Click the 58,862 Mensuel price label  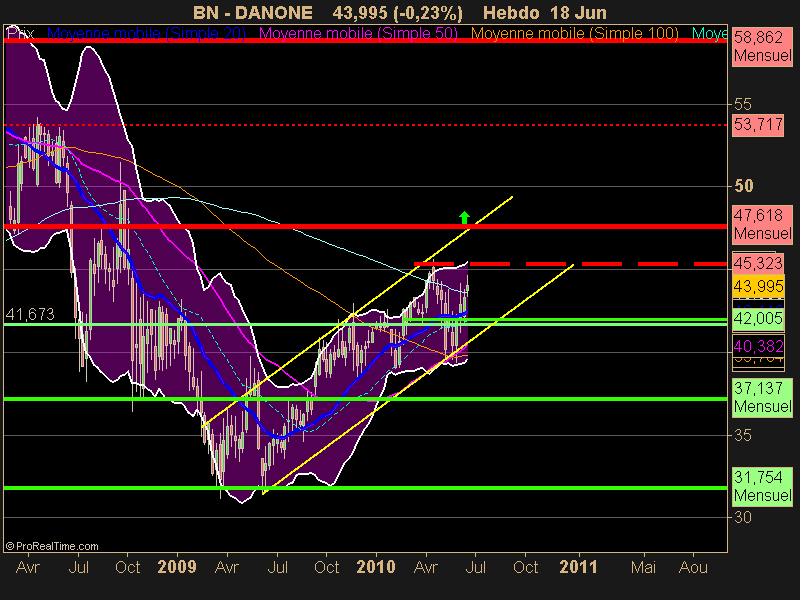point(762,46)
